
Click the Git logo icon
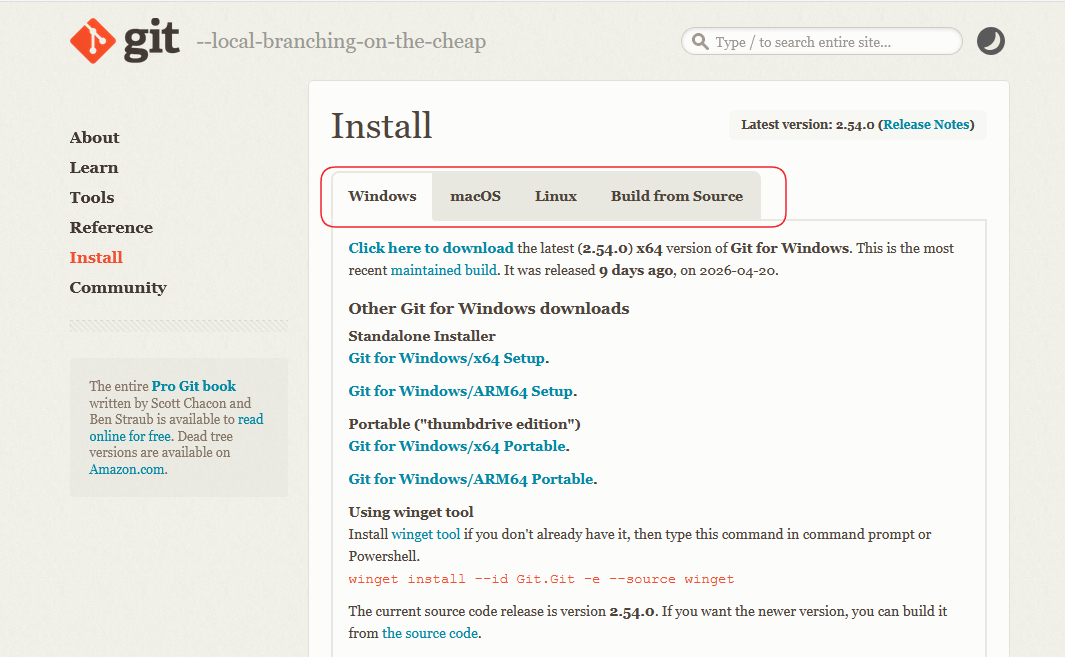click(93, 41)
